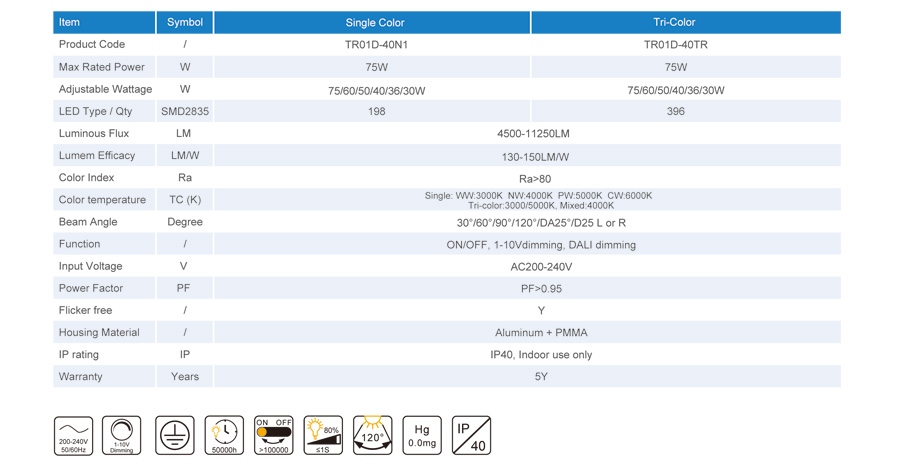Viewport: 900px width, 474px height.
Task: Click the 50000h lifetime clock icon
Action: 224,436
